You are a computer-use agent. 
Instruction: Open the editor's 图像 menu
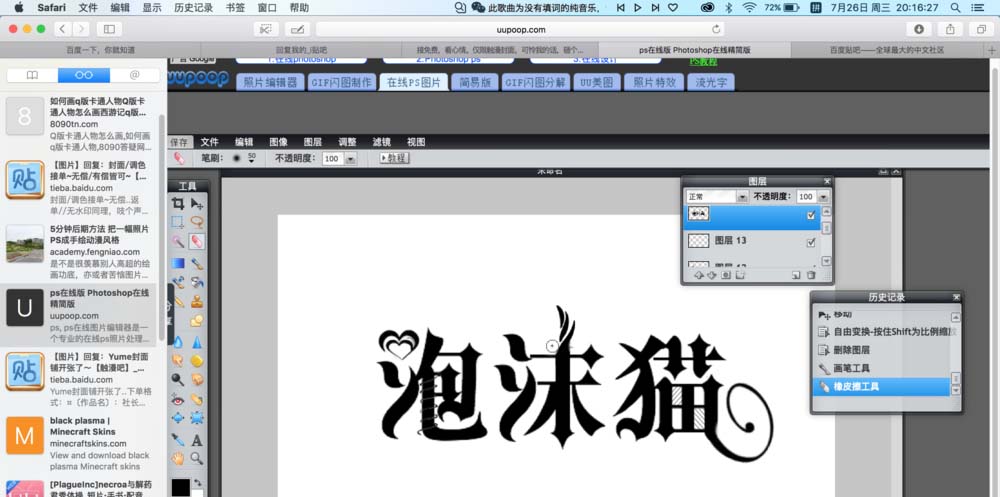278,142
